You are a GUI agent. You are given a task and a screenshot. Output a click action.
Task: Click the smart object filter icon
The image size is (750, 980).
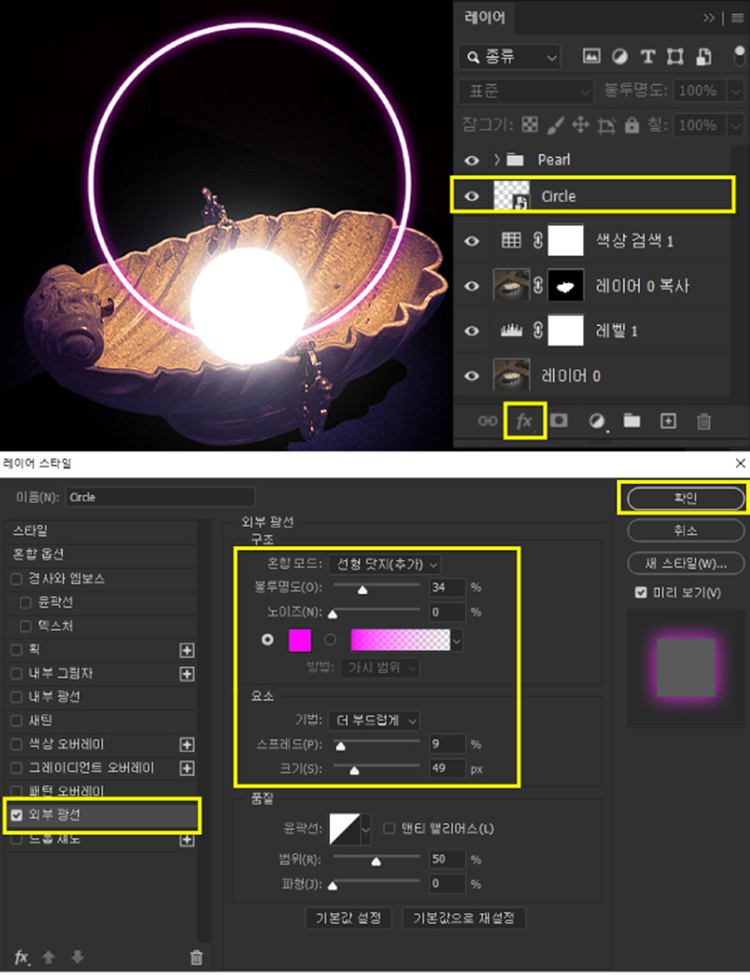click(704, 57)
